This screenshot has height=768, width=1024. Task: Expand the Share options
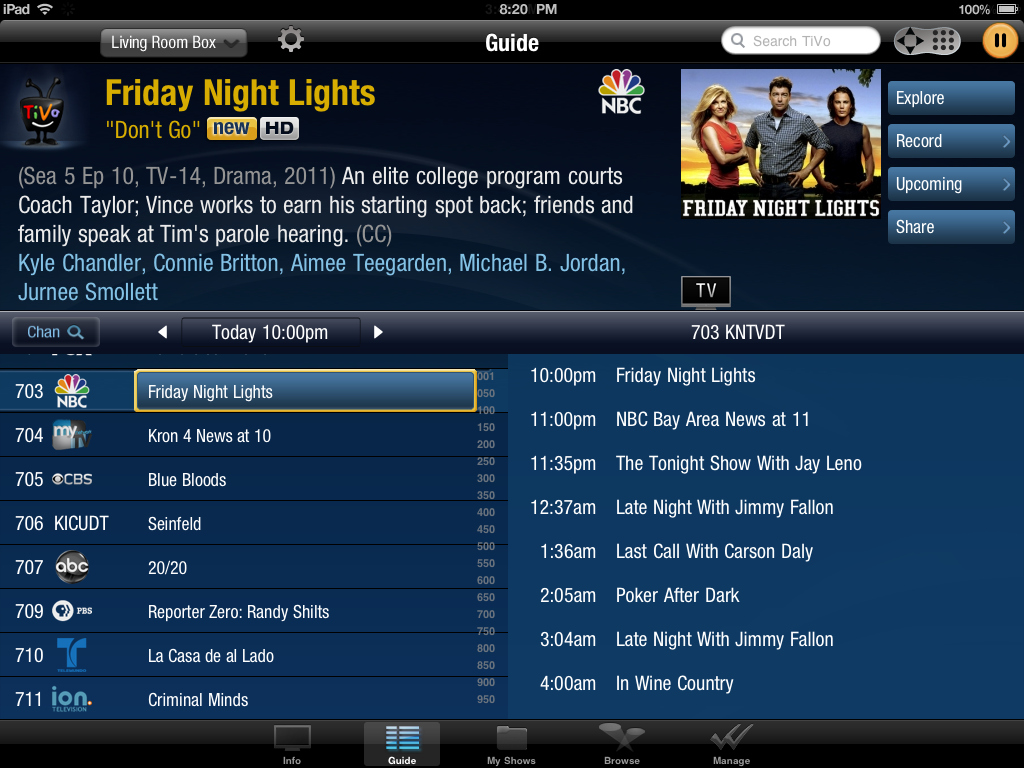click(x=951, y=227)
